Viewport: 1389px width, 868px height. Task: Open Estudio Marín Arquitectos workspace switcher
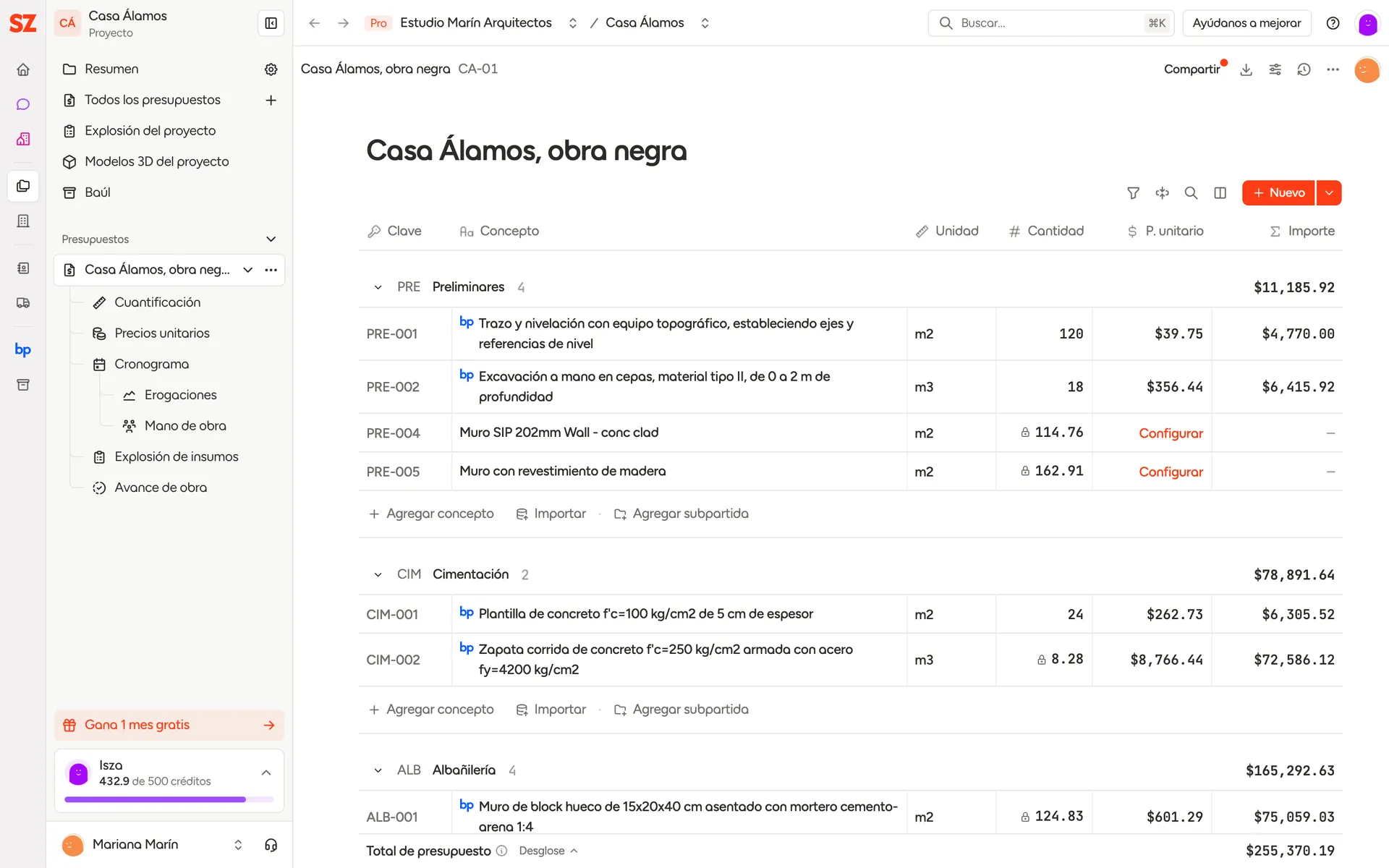pos(573,23)
